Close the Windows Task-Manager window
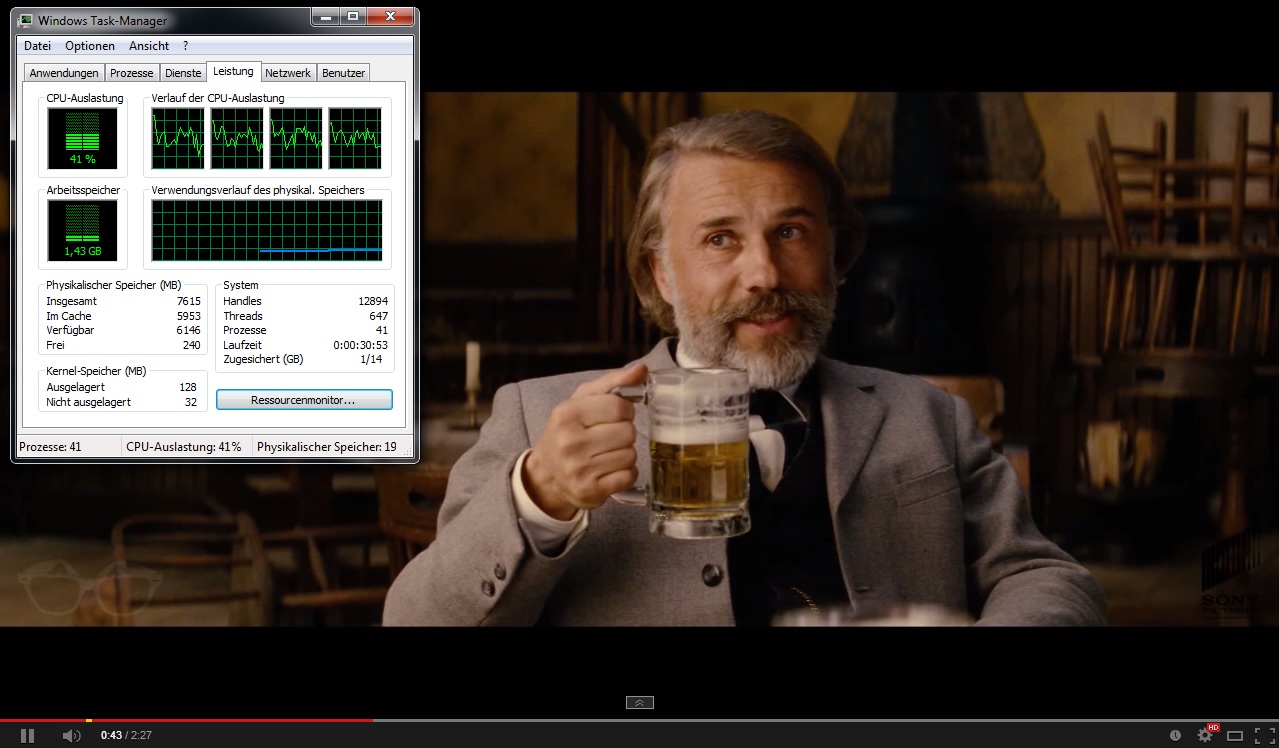This screenshot has width=1279, height=748. coord(388,17)
